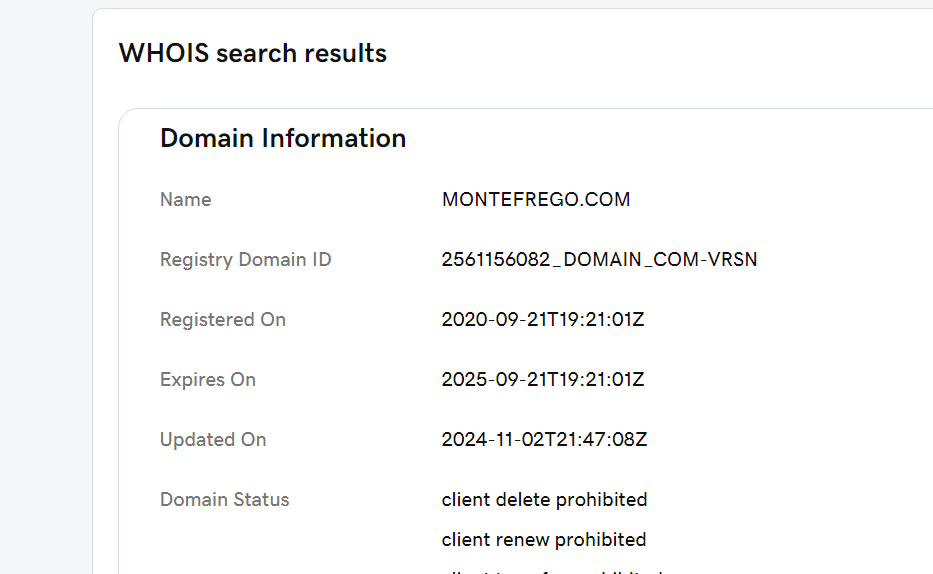Select the Updated On label
The width and height of the screenshot is (933, 574).
coord(213,440)
